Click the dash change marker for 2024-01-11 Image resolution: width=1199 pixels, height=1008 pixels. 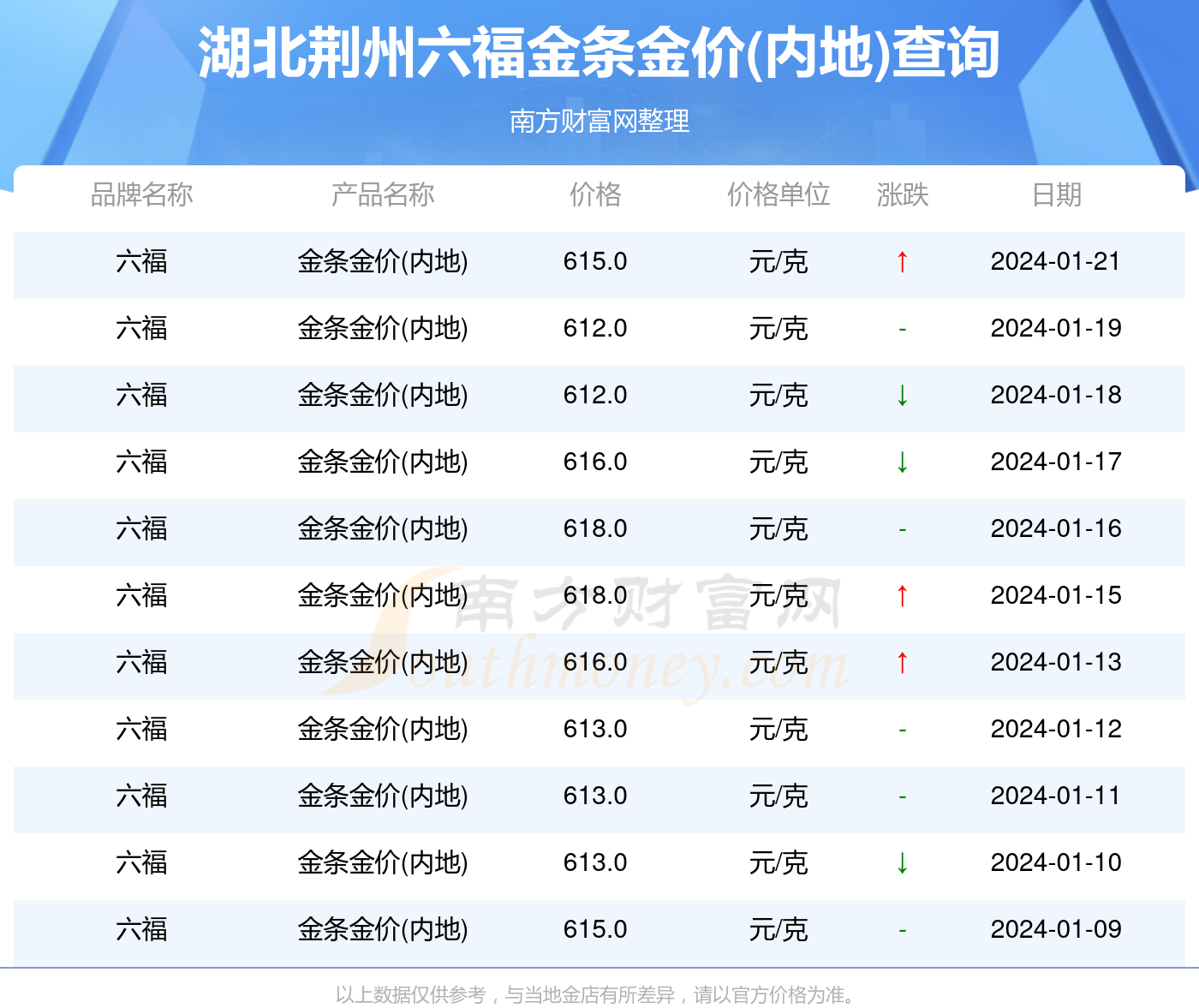[x=902, y=797]
